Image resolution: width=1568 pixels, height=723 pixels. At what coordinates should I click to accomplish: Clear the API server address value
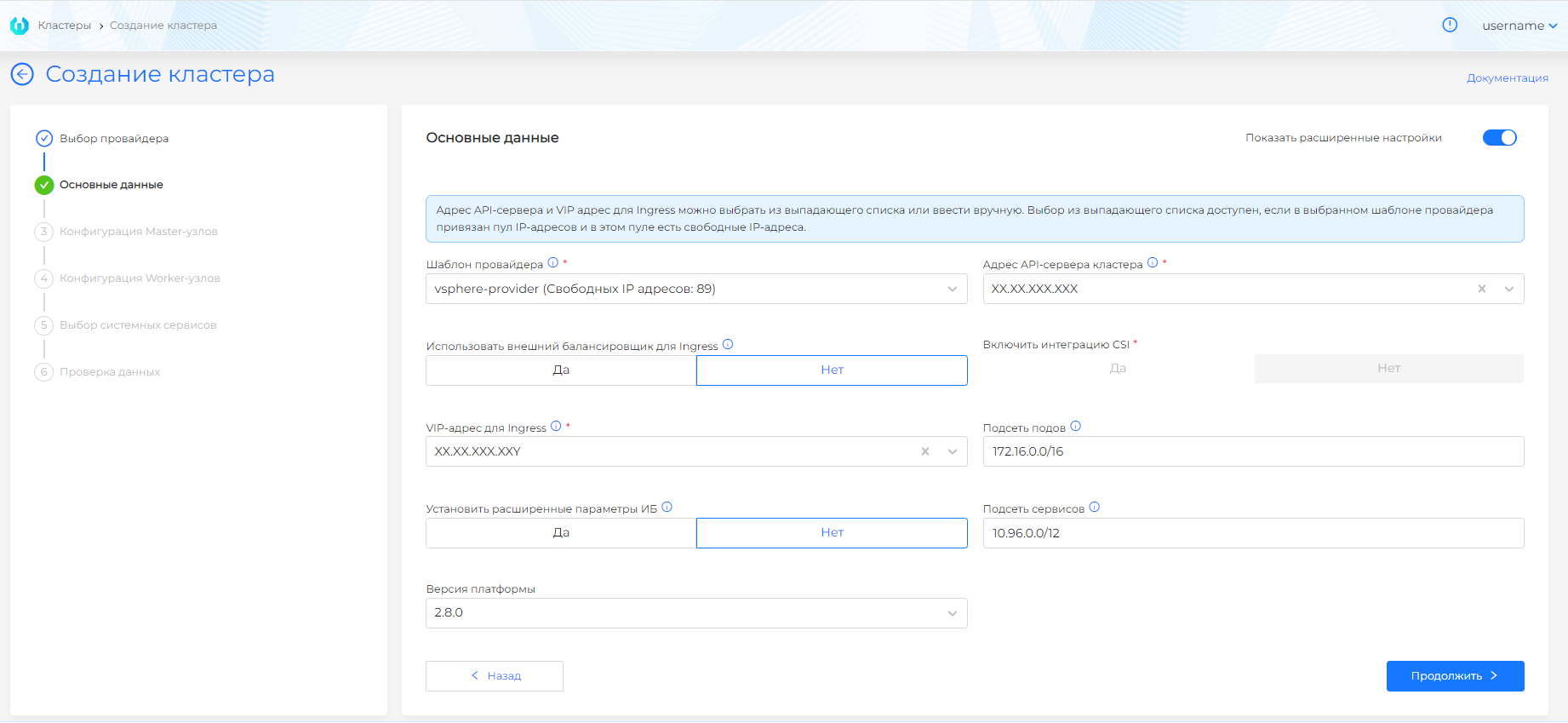coord(1482,290)
